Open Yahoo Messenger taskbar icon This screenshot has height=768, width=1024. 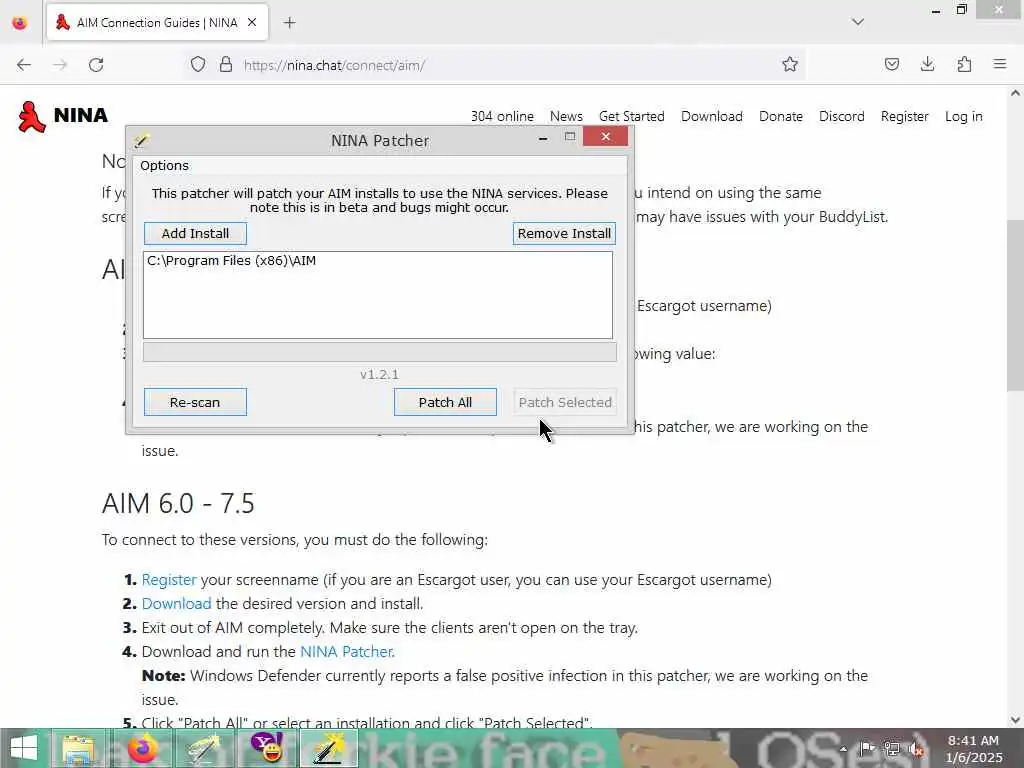[268, 749]
